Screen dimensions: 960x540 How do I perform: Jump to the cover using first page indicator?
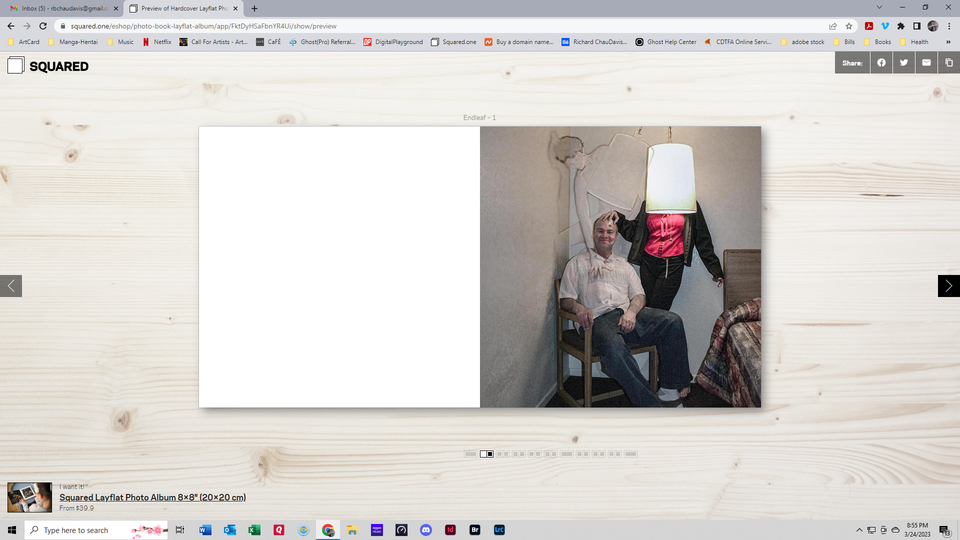470,454
